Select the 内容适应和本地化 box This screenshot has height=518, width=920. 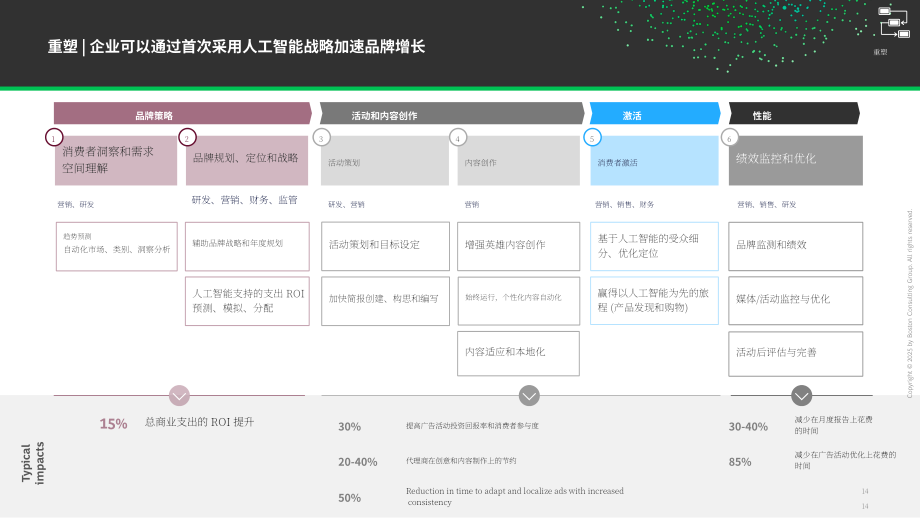tap(519, 354)
